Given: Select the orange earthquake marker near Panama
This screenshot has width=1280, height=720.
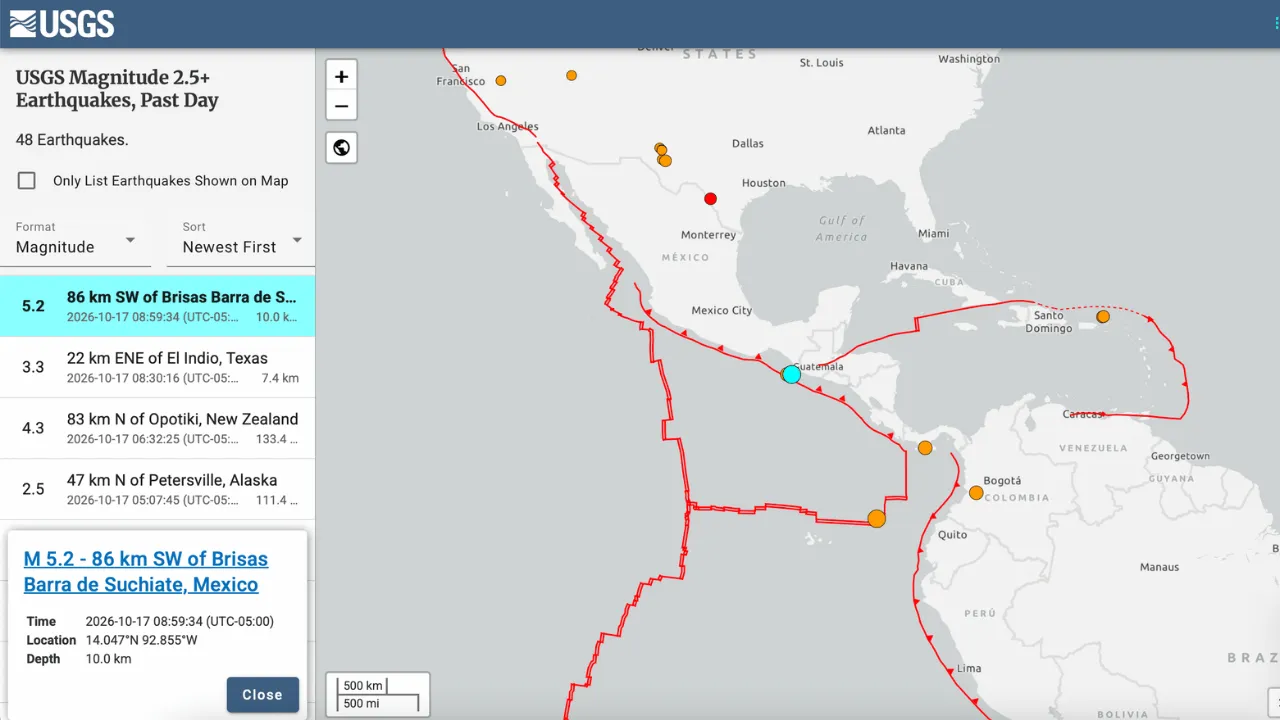Looking at the screenshot, I should coord(925,447).
